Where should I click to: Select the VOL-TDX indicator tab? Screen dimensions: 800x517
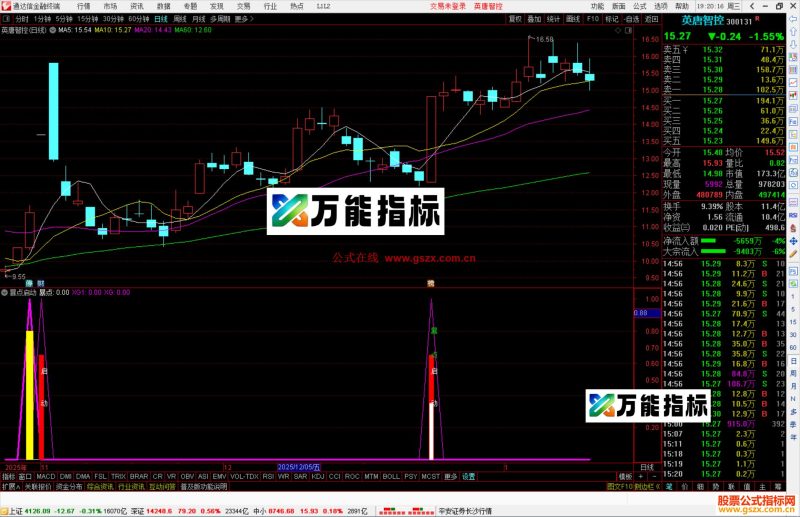coord(244,476)
